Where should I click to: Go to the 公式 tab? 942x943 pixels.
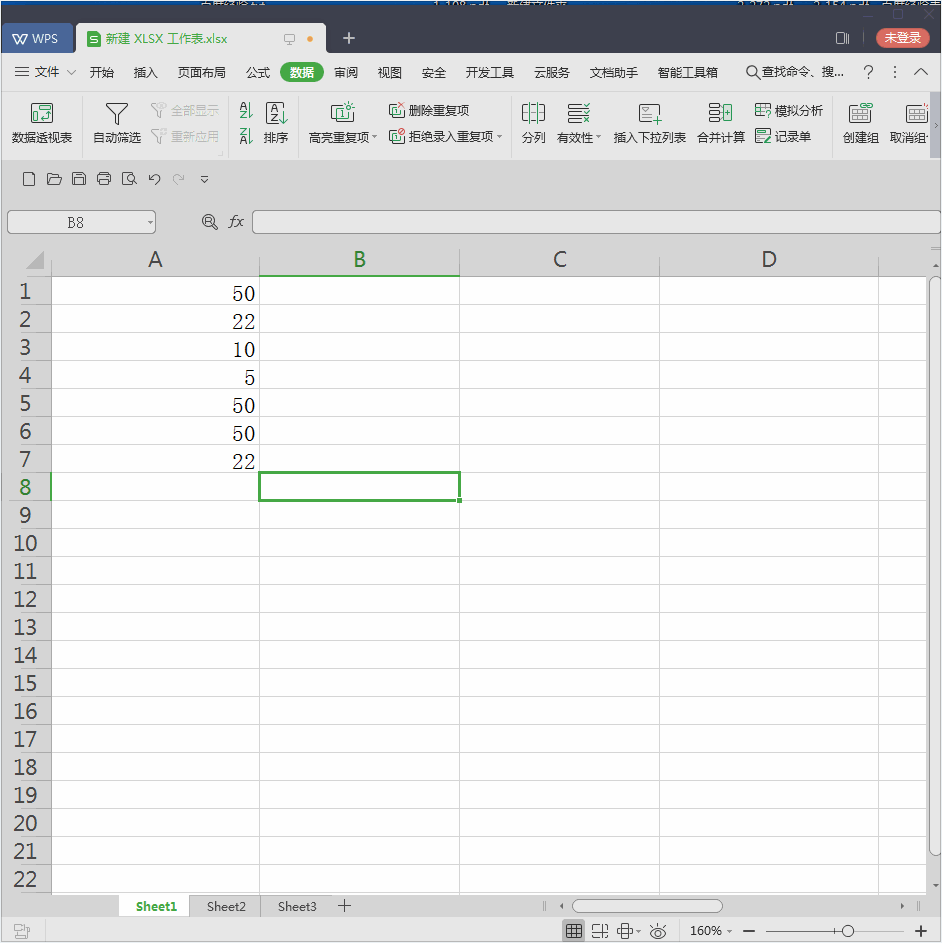coord(257,72)
